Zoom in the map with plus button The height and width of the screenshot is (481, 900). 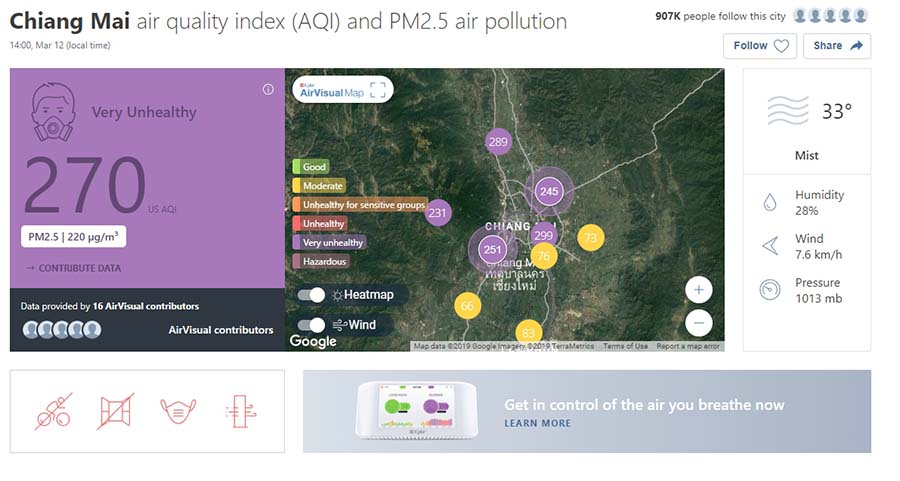coord(699,290)
